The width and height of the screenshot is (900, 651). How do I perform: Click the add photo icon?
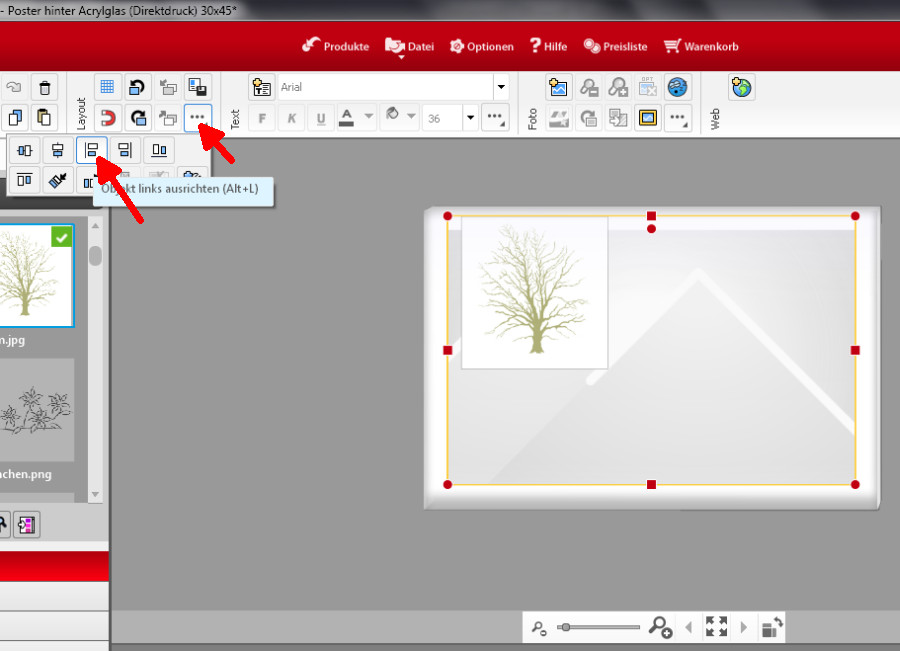(x=560, y=88)
